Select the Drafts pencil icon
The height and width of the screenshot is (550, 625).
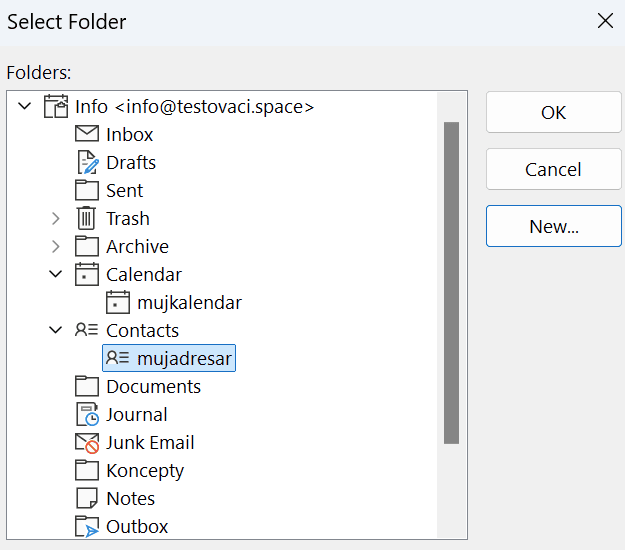(x=87, y=162)
